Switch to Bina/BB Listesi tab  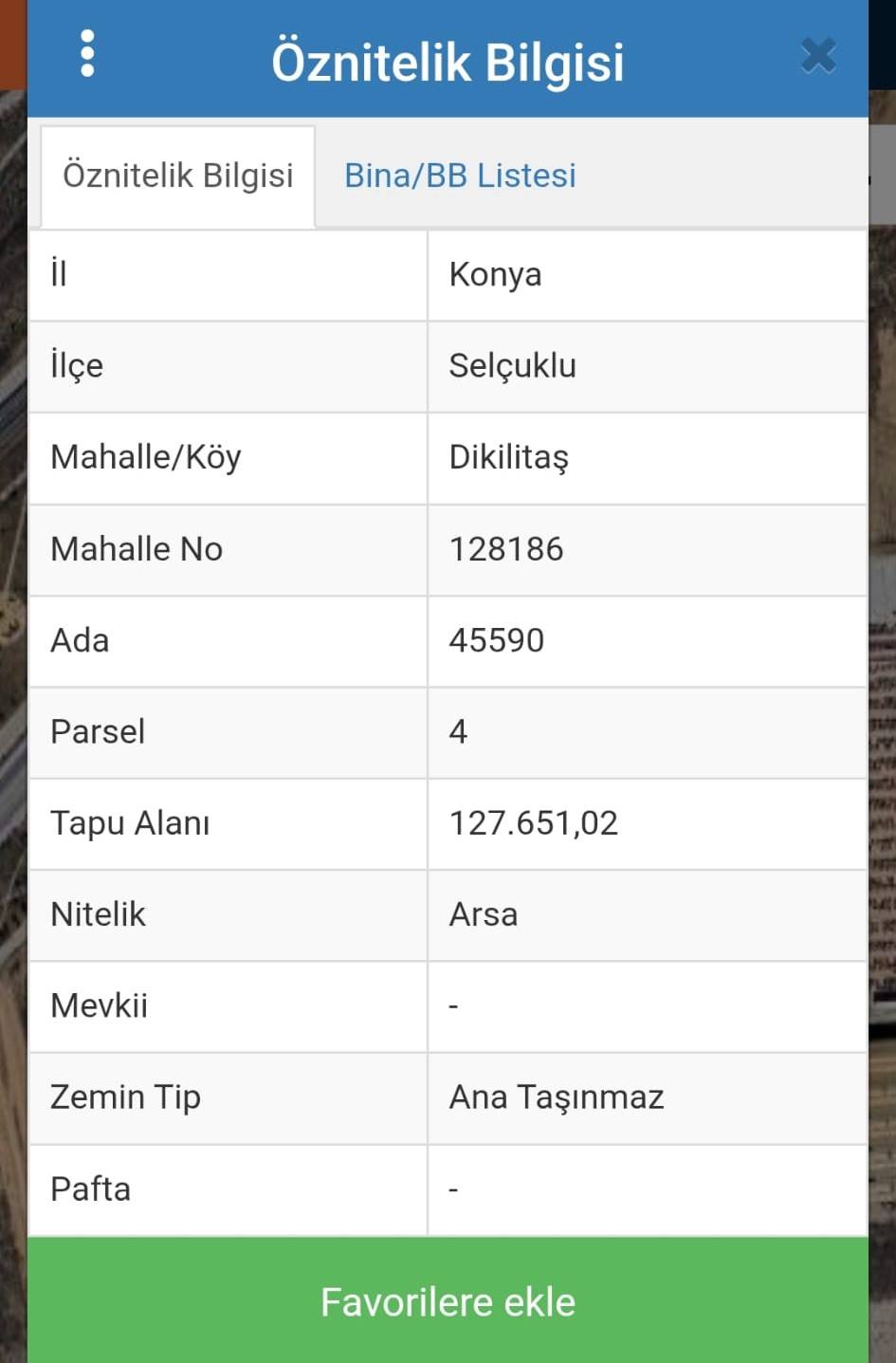[460, 175]
